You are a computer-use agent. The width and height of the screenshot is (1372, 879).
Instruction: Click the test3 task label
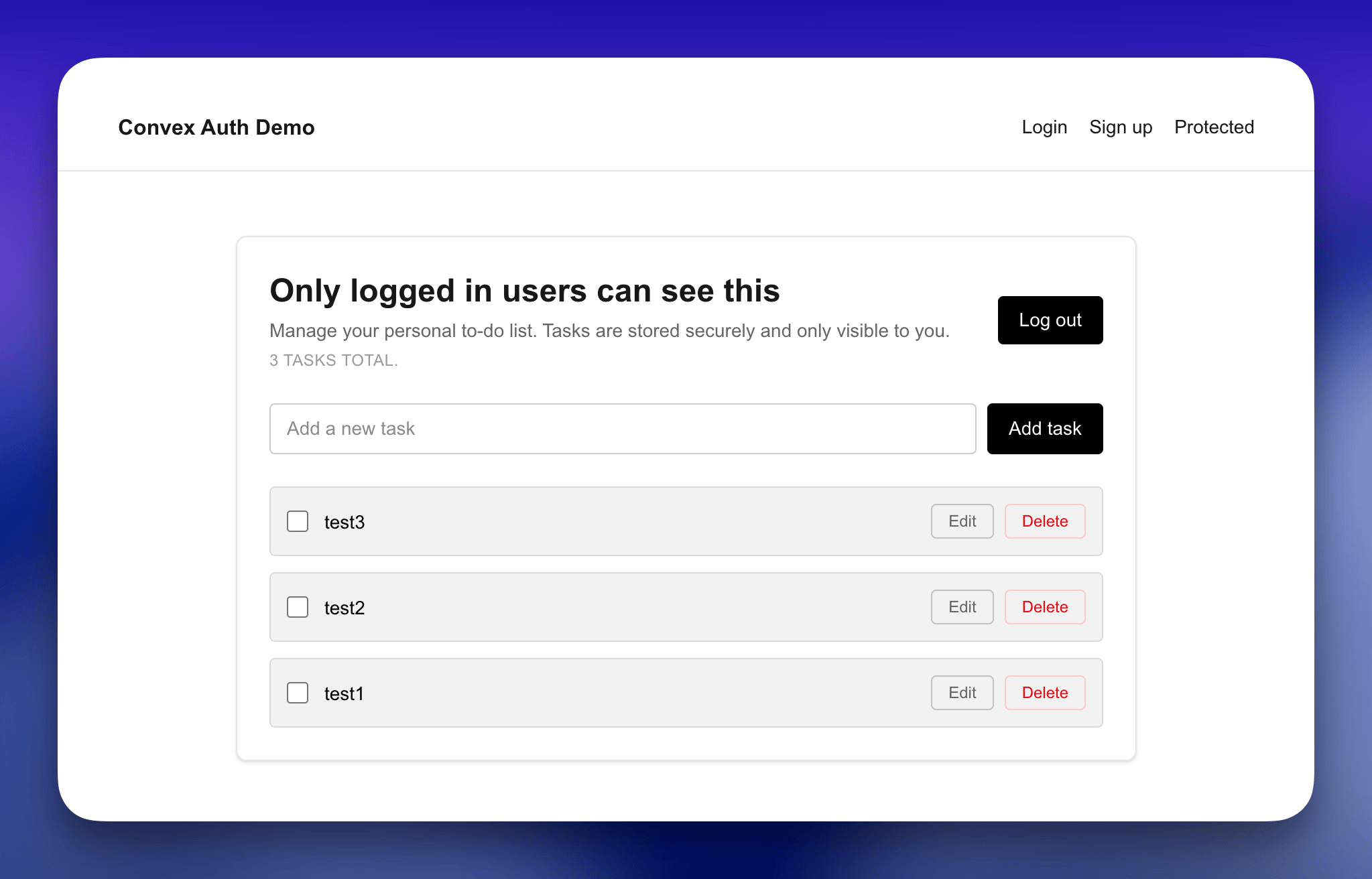[x=345, y=523]
